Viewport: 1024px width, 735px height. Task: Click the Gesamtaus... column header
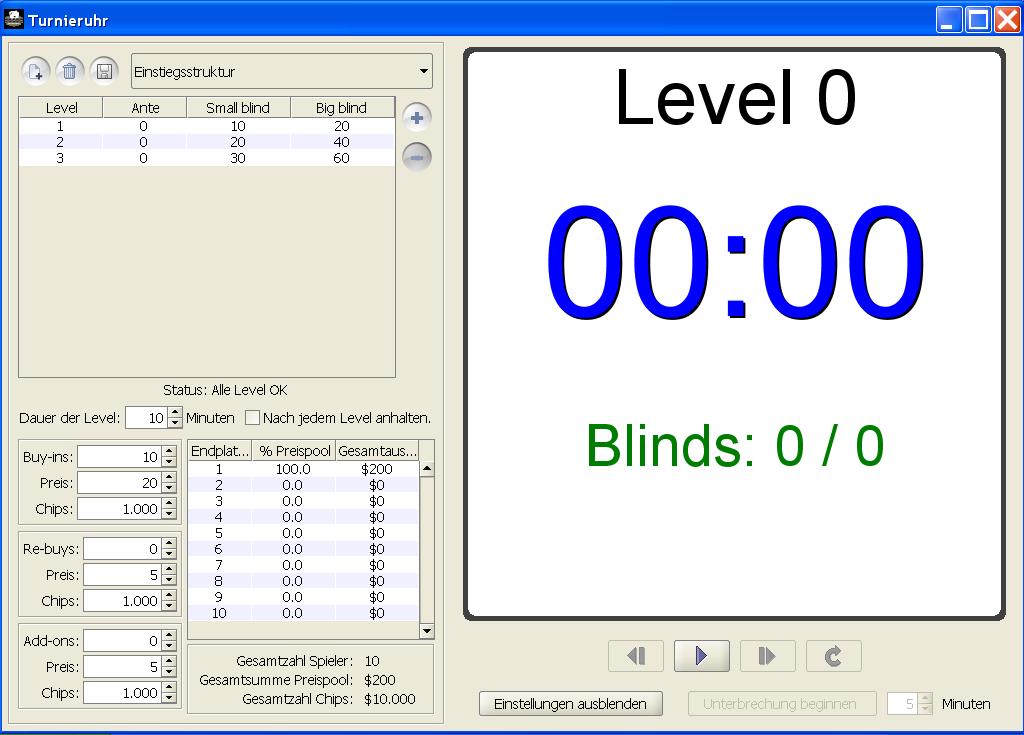click(377, 451)
